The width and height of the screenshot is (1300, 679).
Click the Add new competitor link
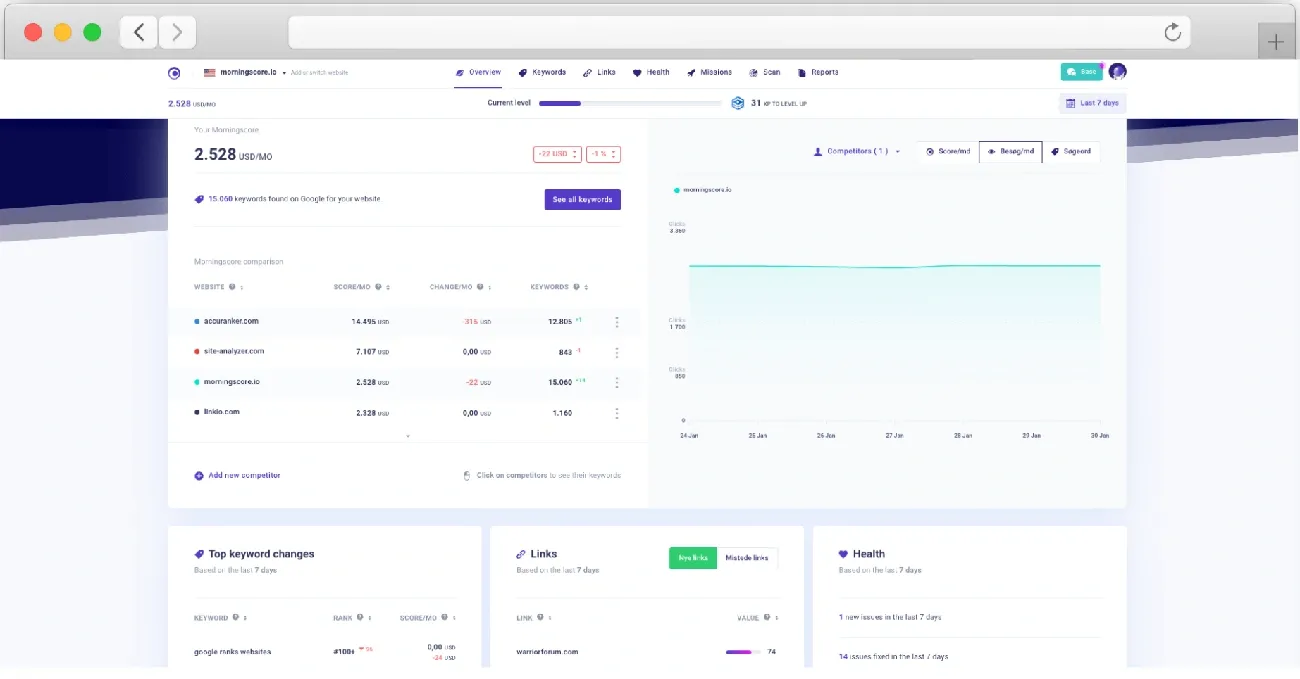tap(238, 476)
